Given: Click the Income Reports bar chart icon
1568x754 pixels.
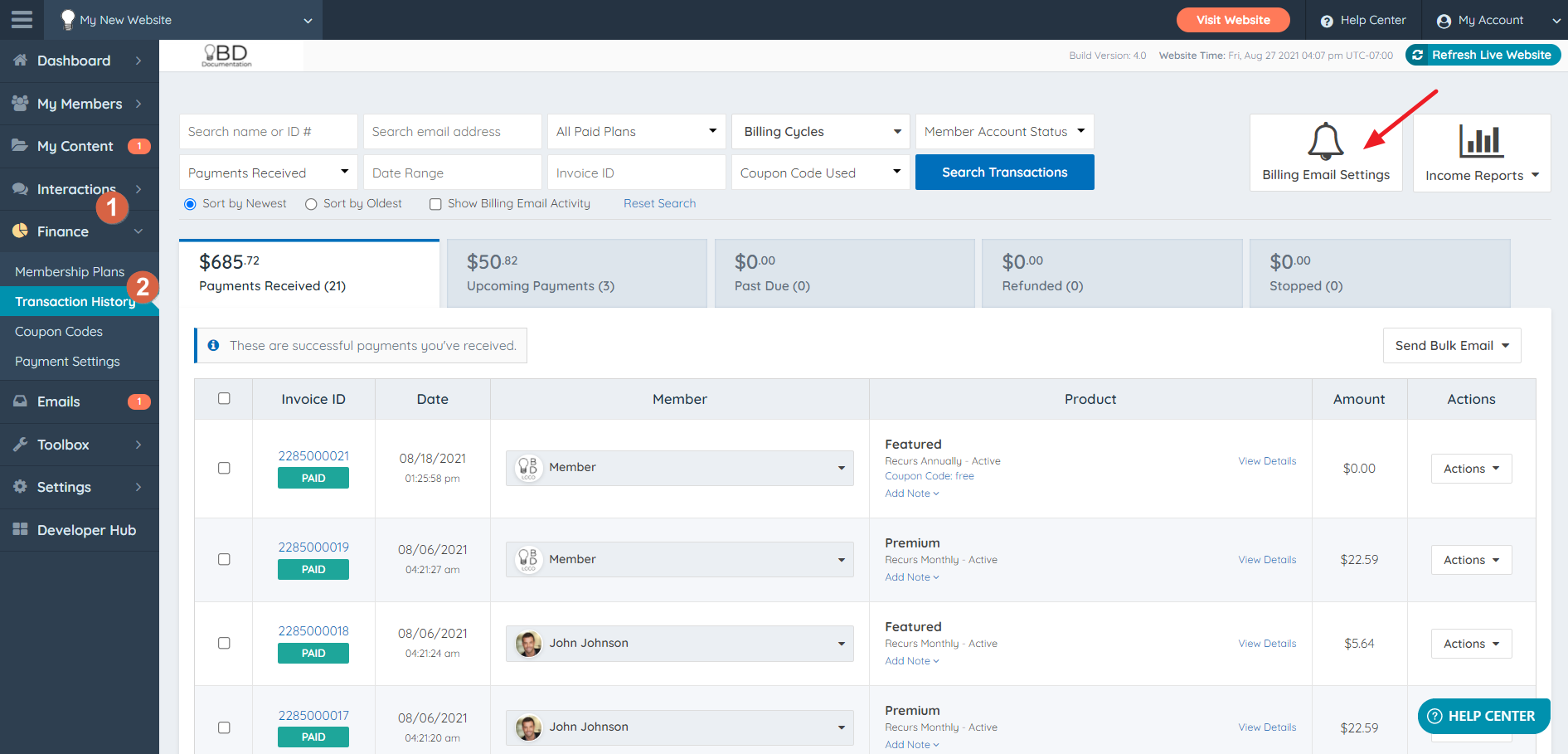Looking at the screenshot, I should [1481, 141].
